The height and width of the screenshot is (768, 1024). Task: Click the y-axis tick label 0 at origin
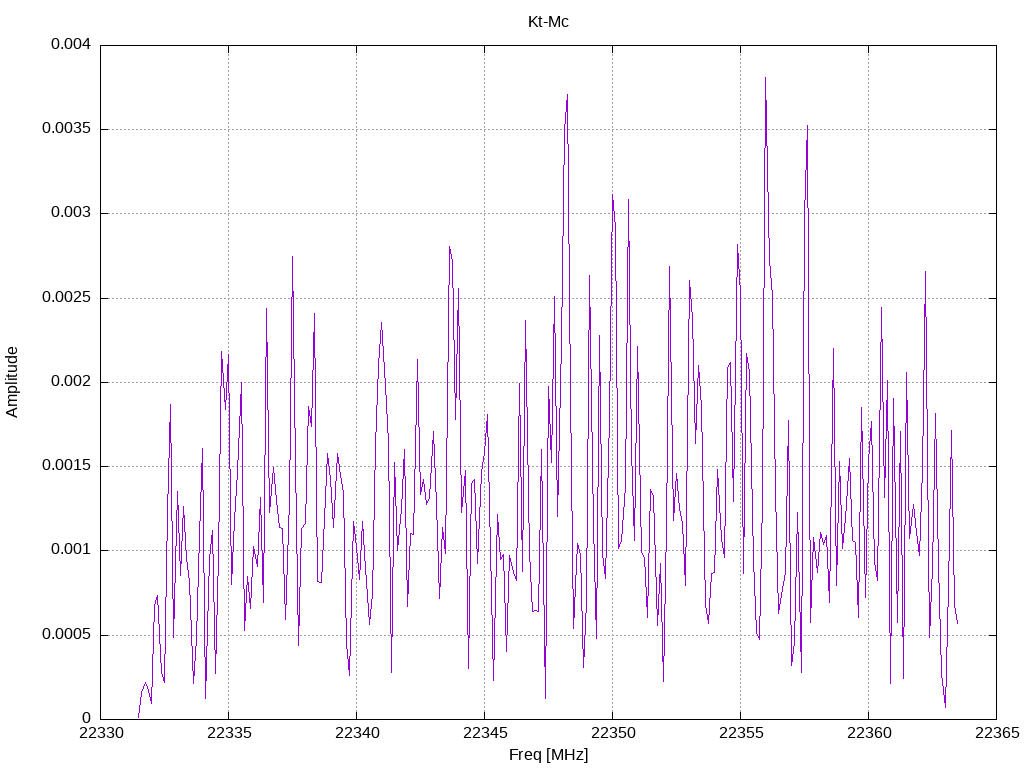[x=86, y=718]
